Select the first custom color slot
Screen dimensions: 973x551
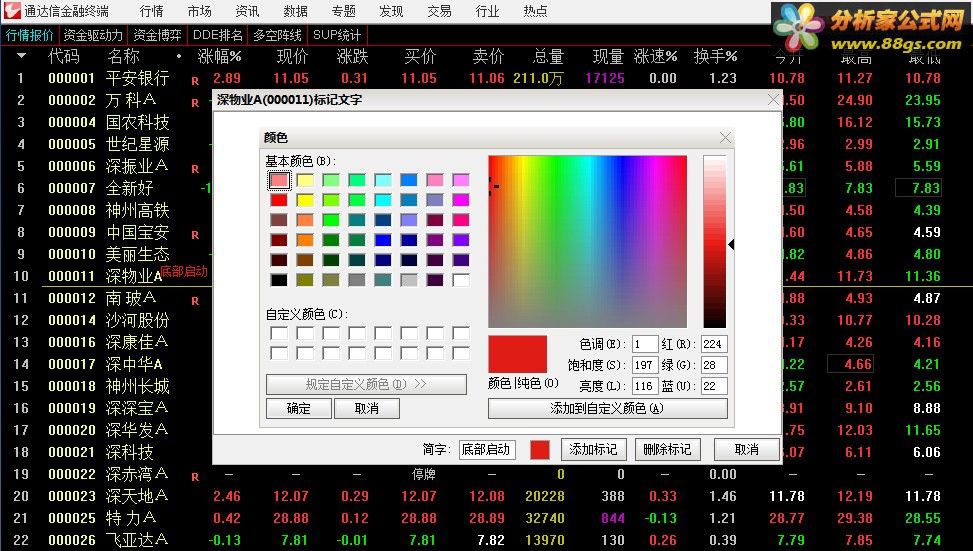279,333
